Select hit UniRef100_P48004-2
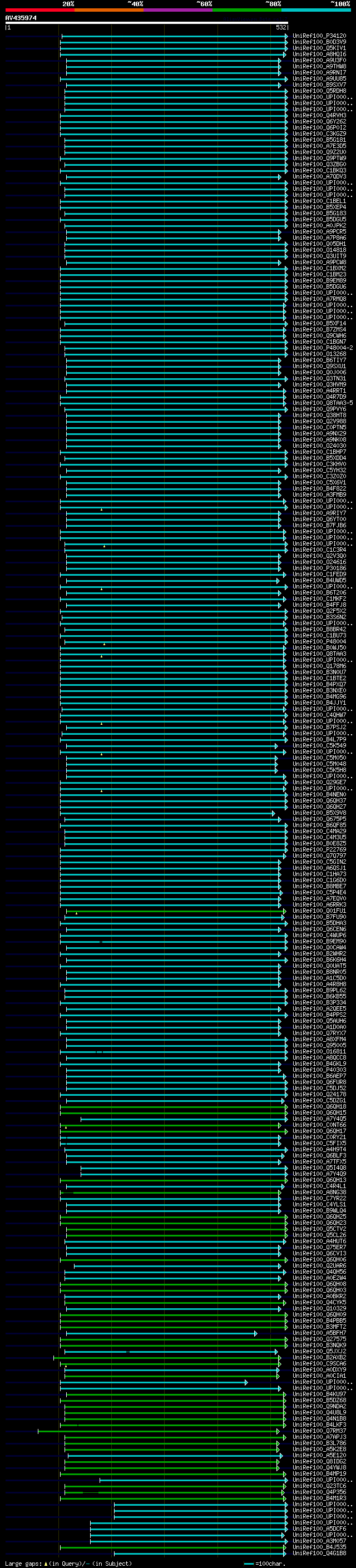 [x=323, y=348]
